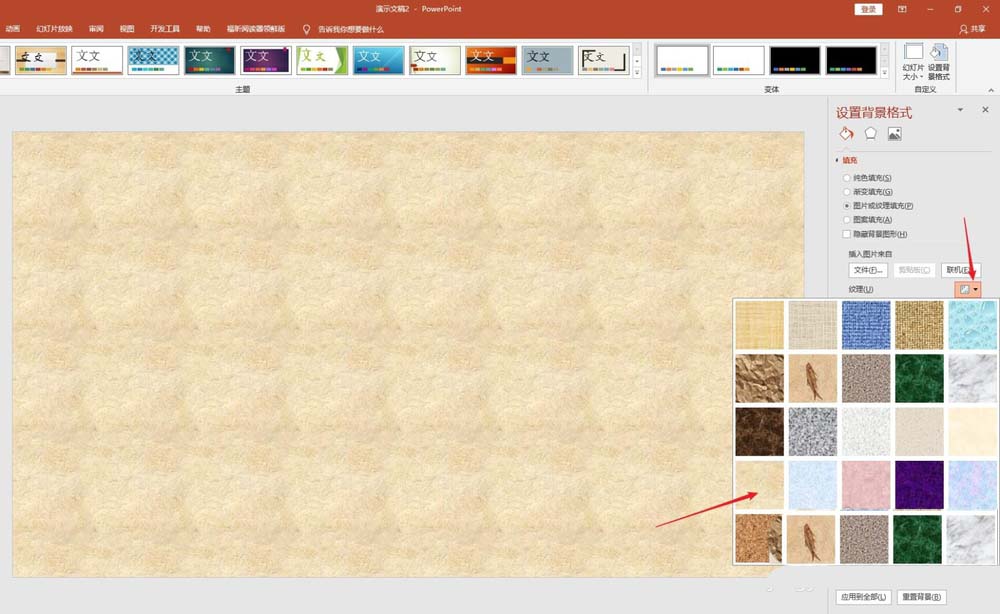1000x614 pixels.
Task: Choose the second black variant
Action: coord(851,61)
